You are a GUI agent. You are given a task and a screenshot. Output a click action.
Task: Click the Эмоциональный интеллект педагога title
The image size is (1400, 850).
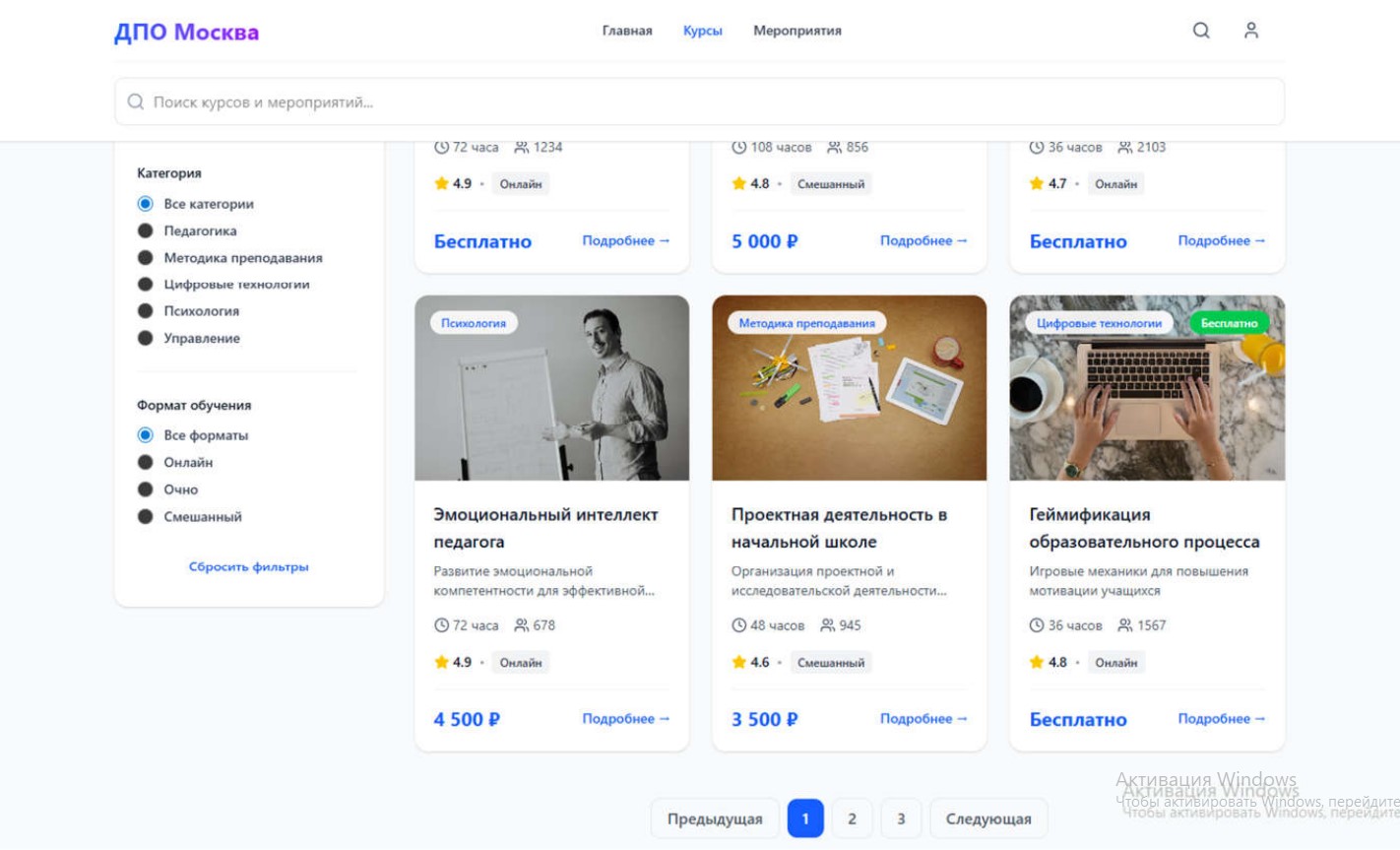coord(545,528)
